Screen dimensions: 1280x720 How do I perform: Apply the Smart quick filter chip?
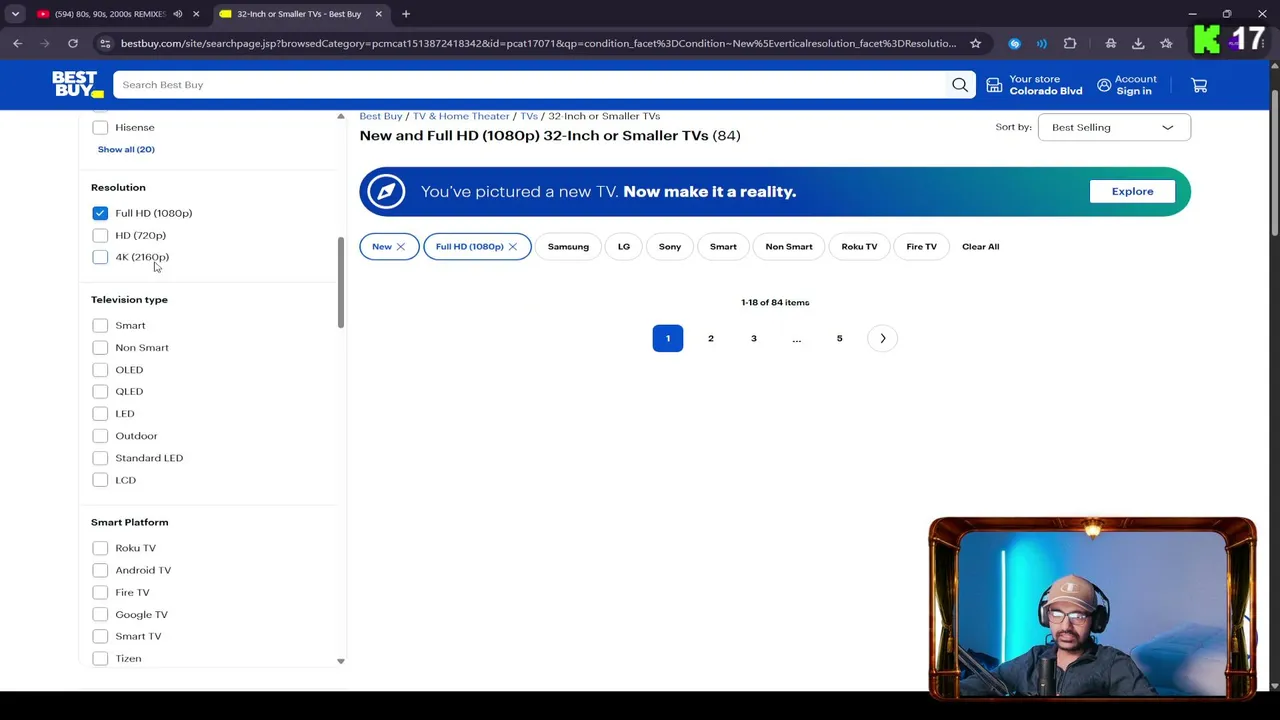[x=723, y=247]
